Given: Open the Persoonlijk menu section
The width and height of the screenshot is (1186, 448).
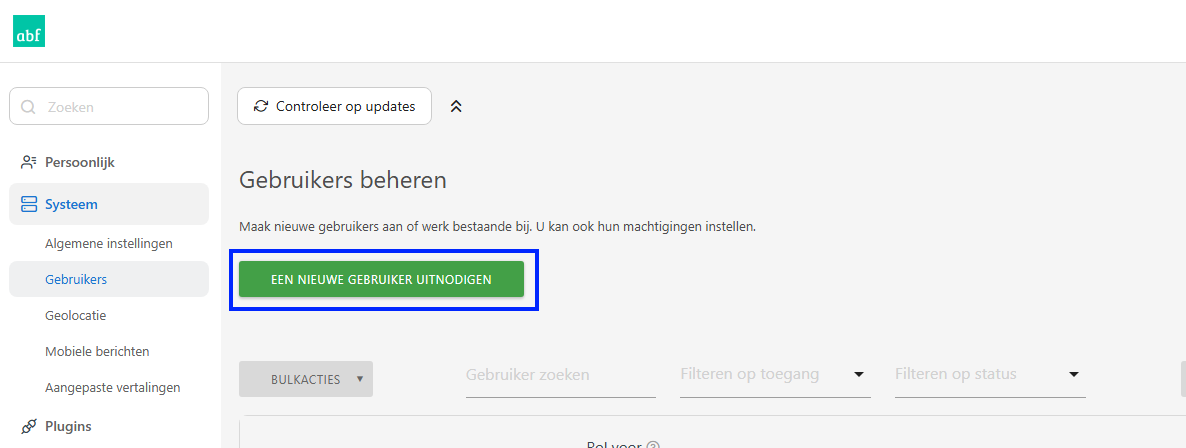Looking at the screenshot, I should click(x=109, y=162).
